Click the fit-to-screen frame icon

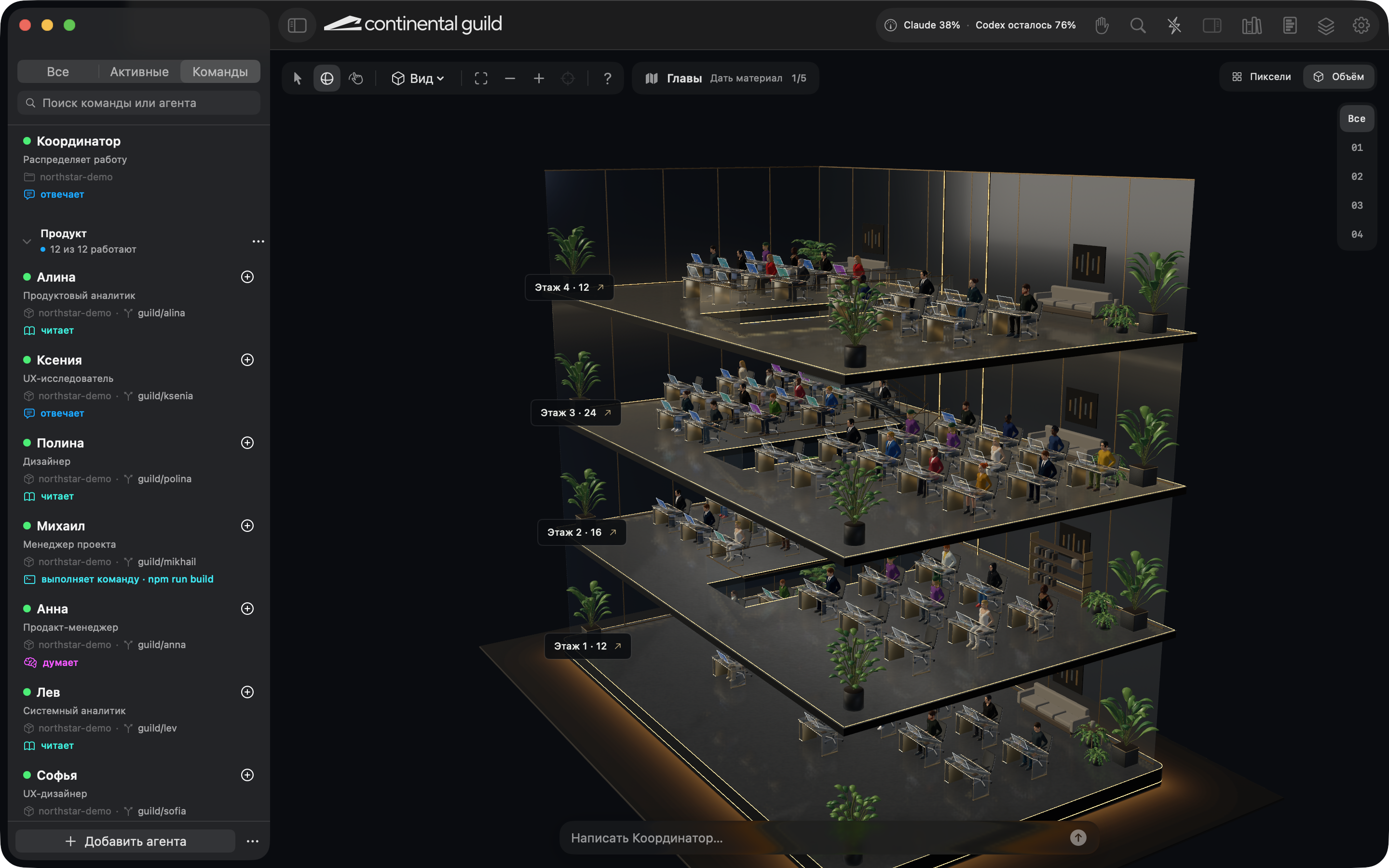pyautogui.click(x=481, y=78)
